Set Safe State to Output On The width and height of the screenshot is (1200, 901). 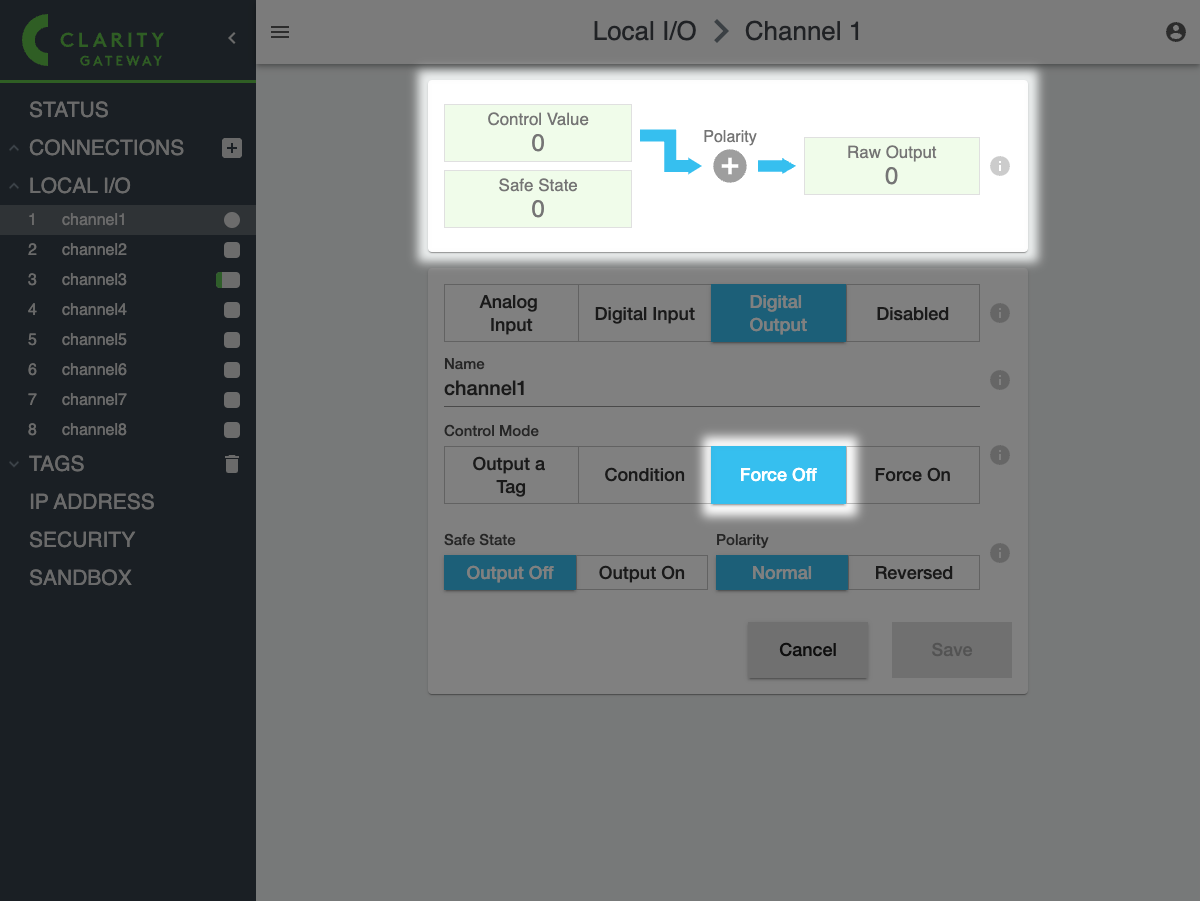[x=642, y=573]
